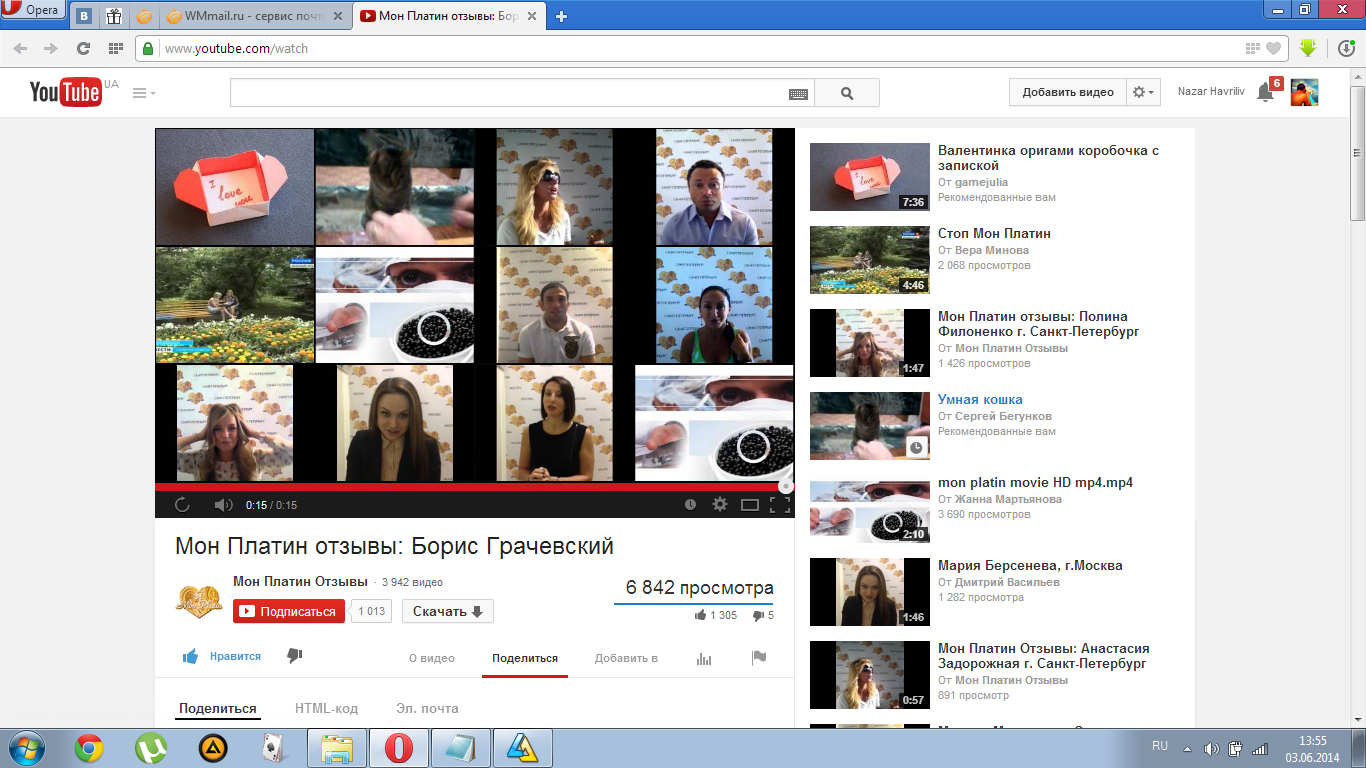Open Opera Speed Dial grid beside reload
This screenshot has width=1366, height=768.
[115, 48]
